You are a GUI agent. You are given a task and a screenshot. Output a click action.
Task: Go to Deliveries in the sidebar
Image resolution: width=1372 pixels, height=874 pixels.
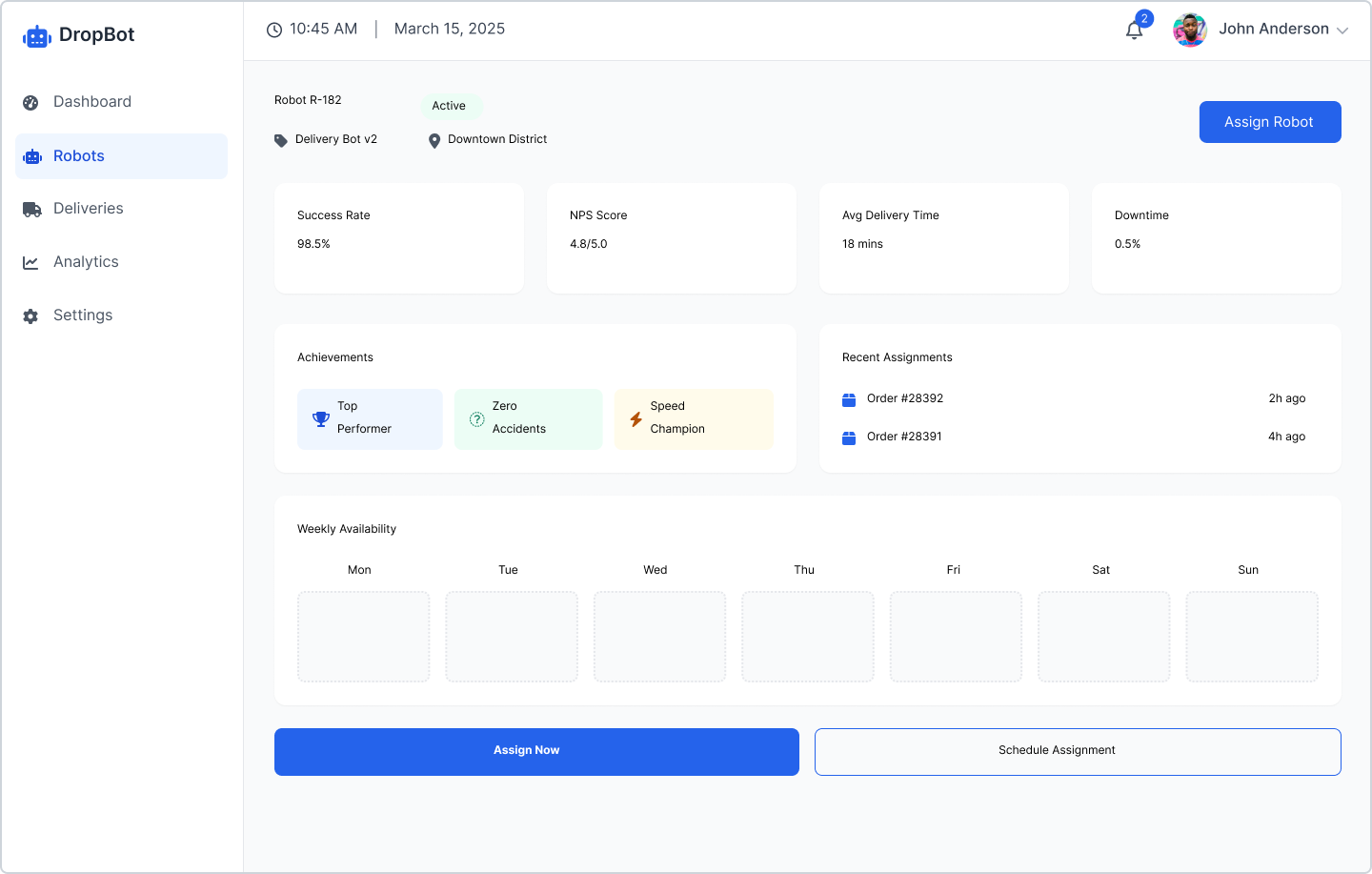pos(89,209)
